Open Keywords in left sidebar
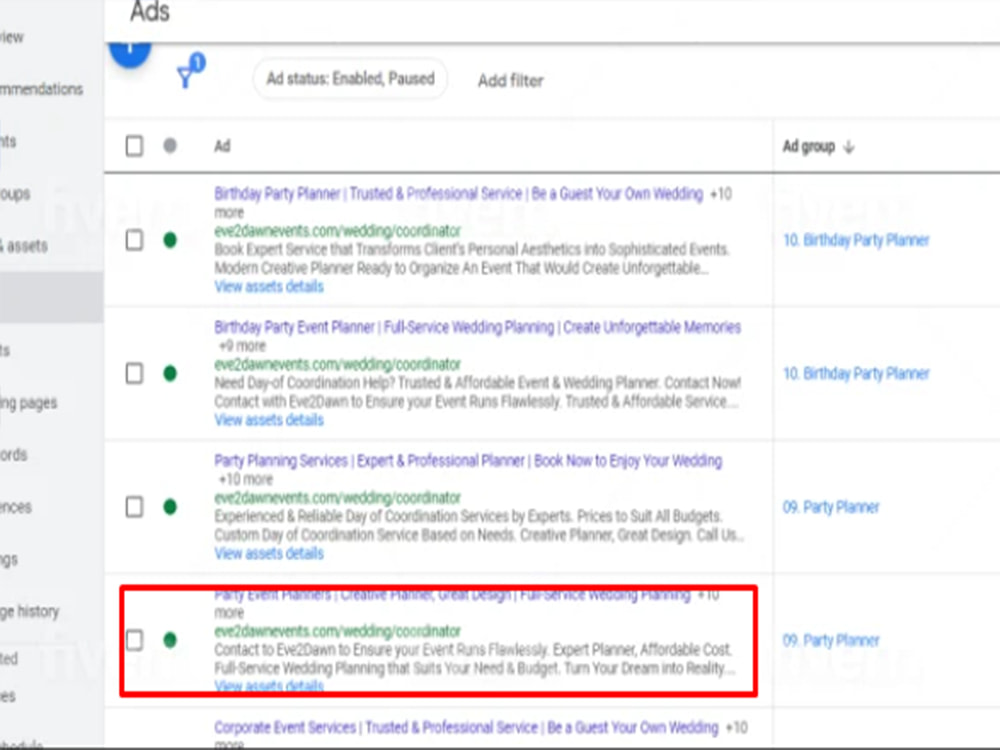 [13, 455]
